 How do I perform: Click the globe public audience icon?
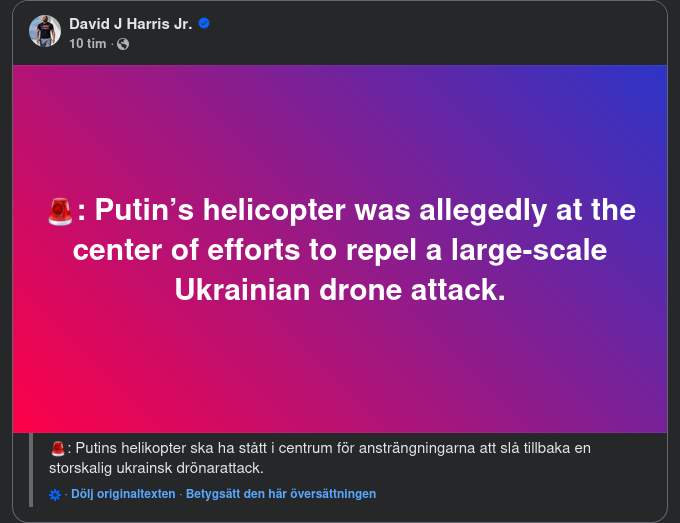[x=123, y=44]
